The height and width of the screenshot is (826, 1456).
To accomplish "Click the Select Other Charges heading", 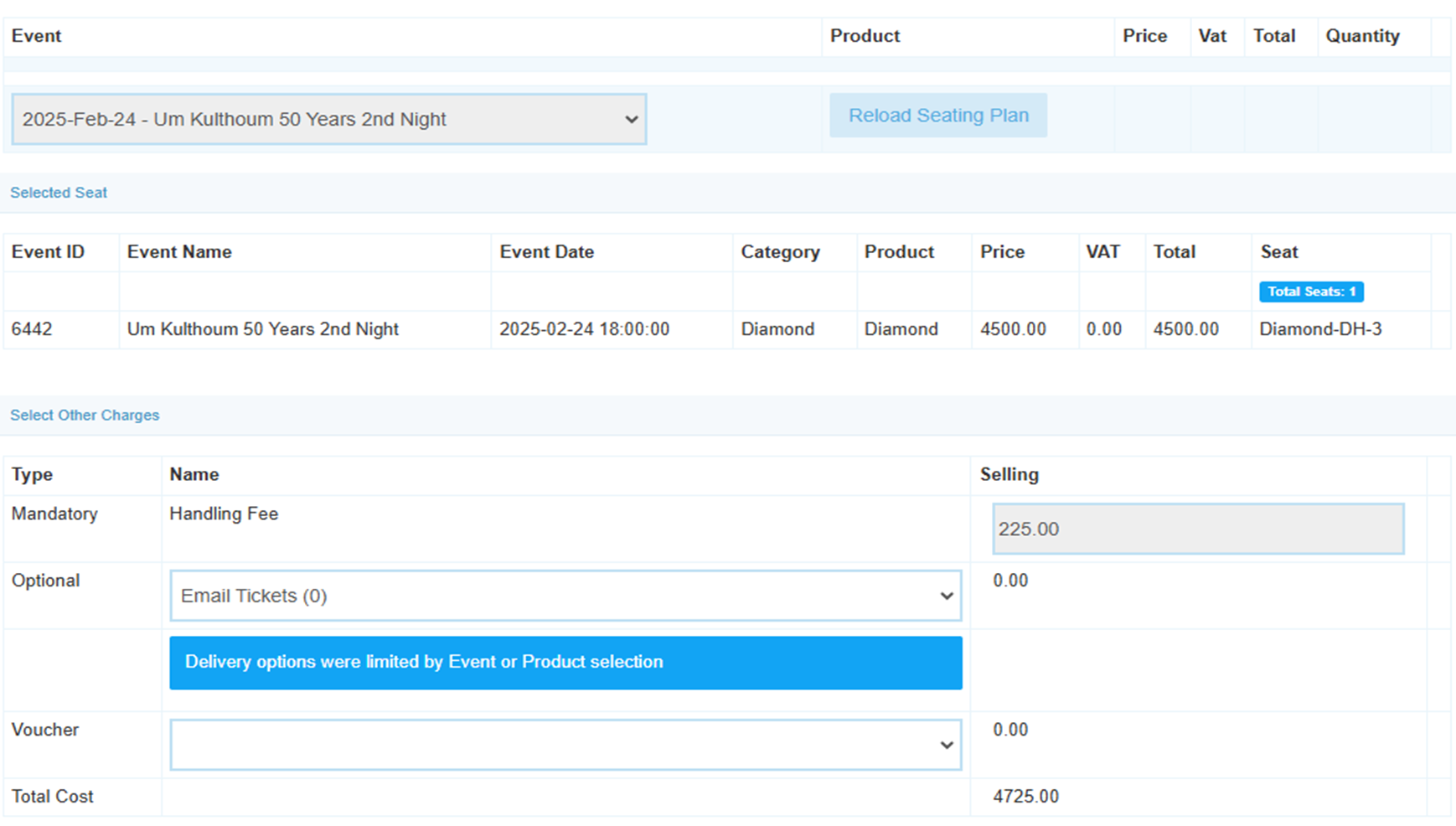I will (85, 416).
